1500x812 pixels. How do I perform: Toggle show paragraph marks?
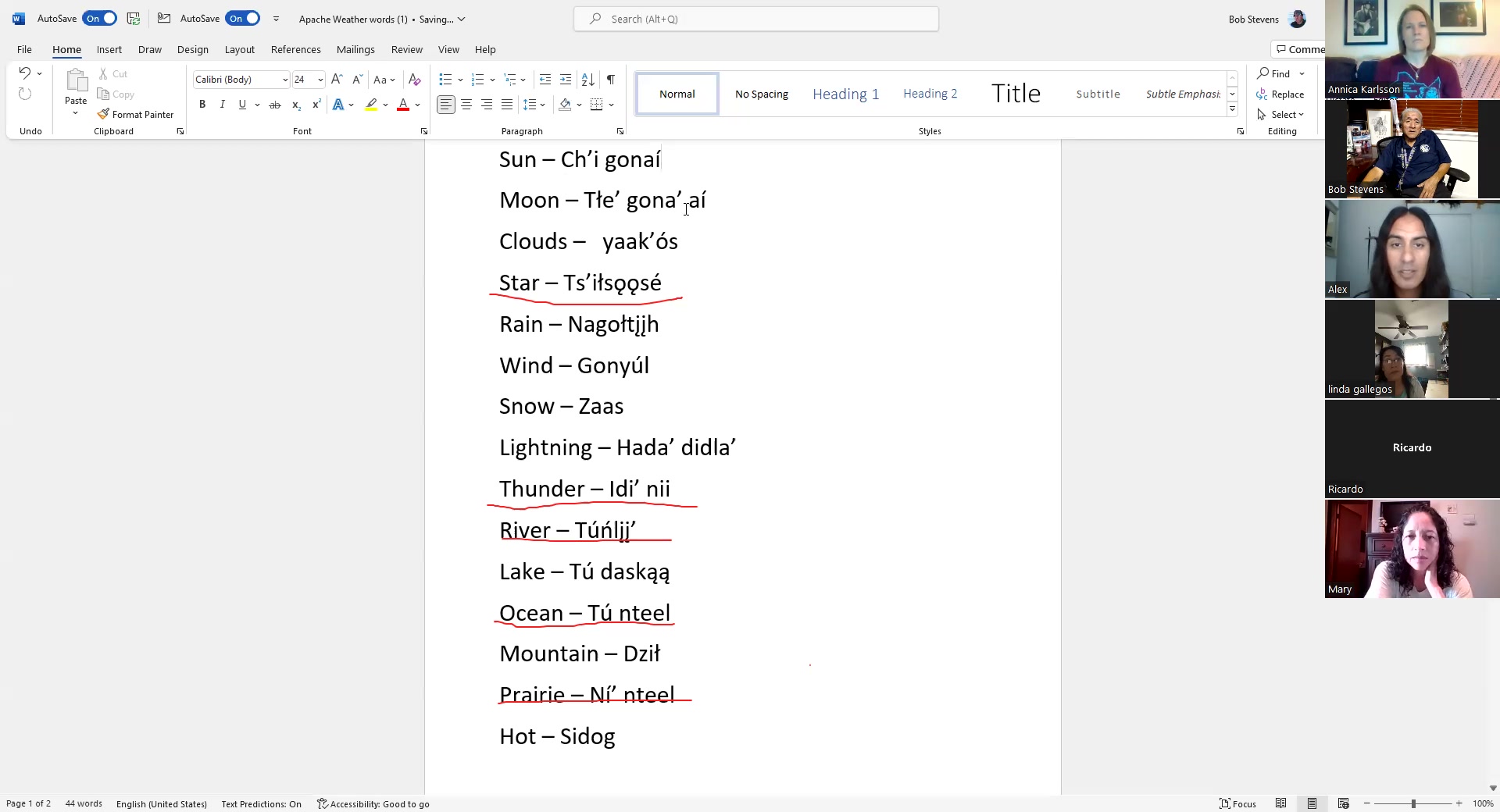pyautogui.click(x=611, y=80)
